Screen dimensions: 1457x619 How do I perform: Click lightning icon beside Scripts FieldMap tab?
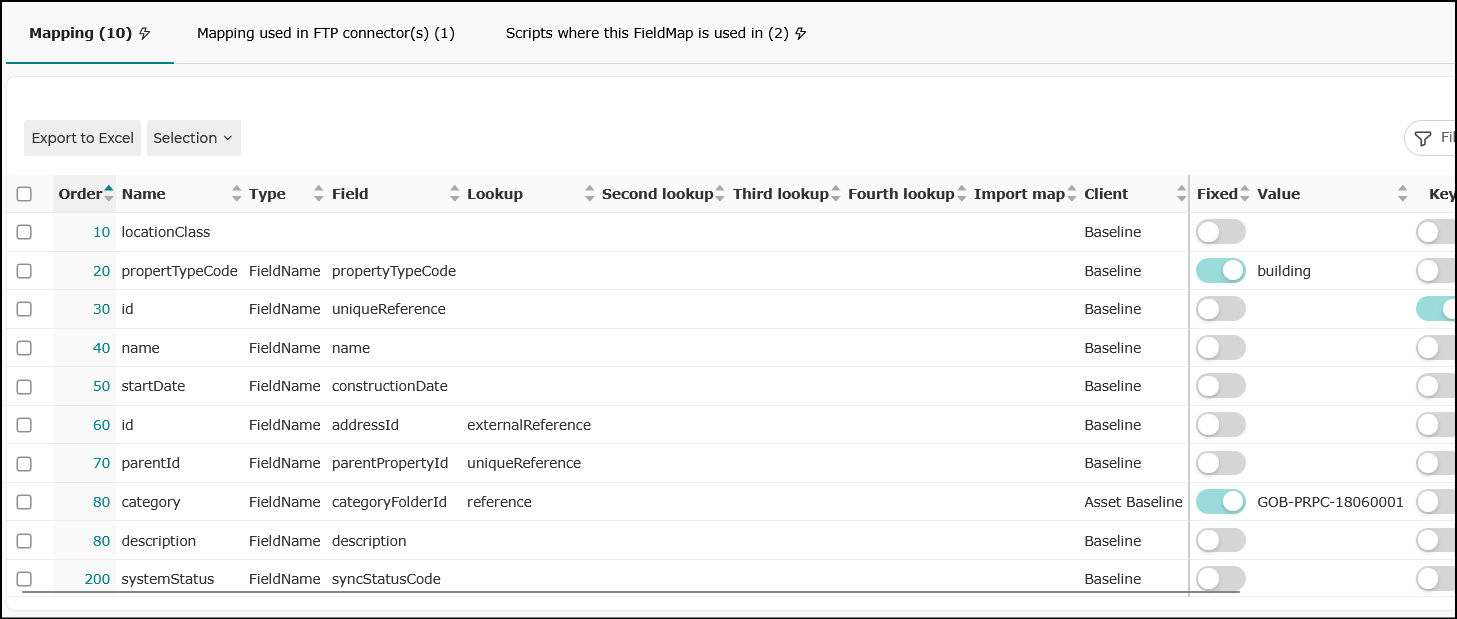800,33
